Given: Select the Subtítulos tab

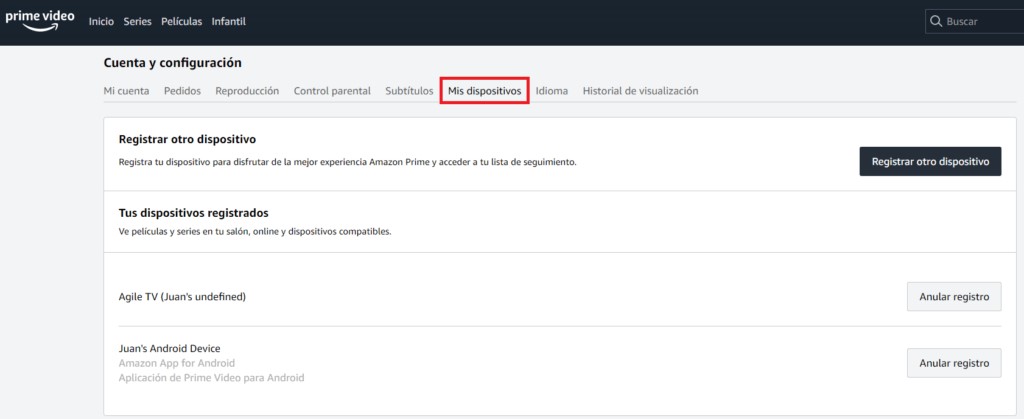Looking at the screenshot, I should pyautogui.click(x=409, y=91).
